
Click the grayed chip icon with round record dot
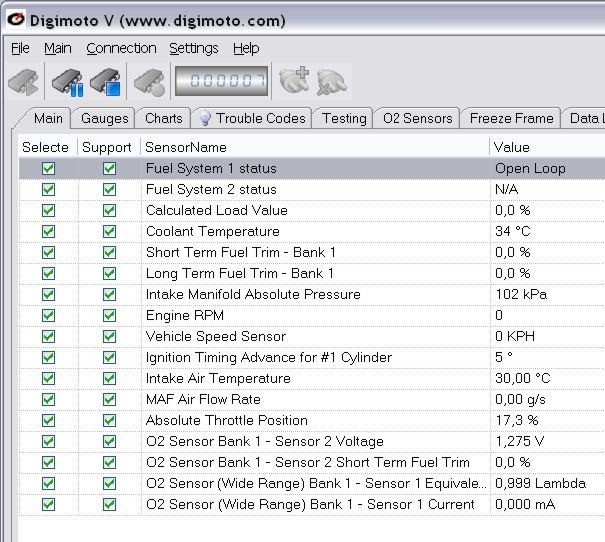coord(149,82)
